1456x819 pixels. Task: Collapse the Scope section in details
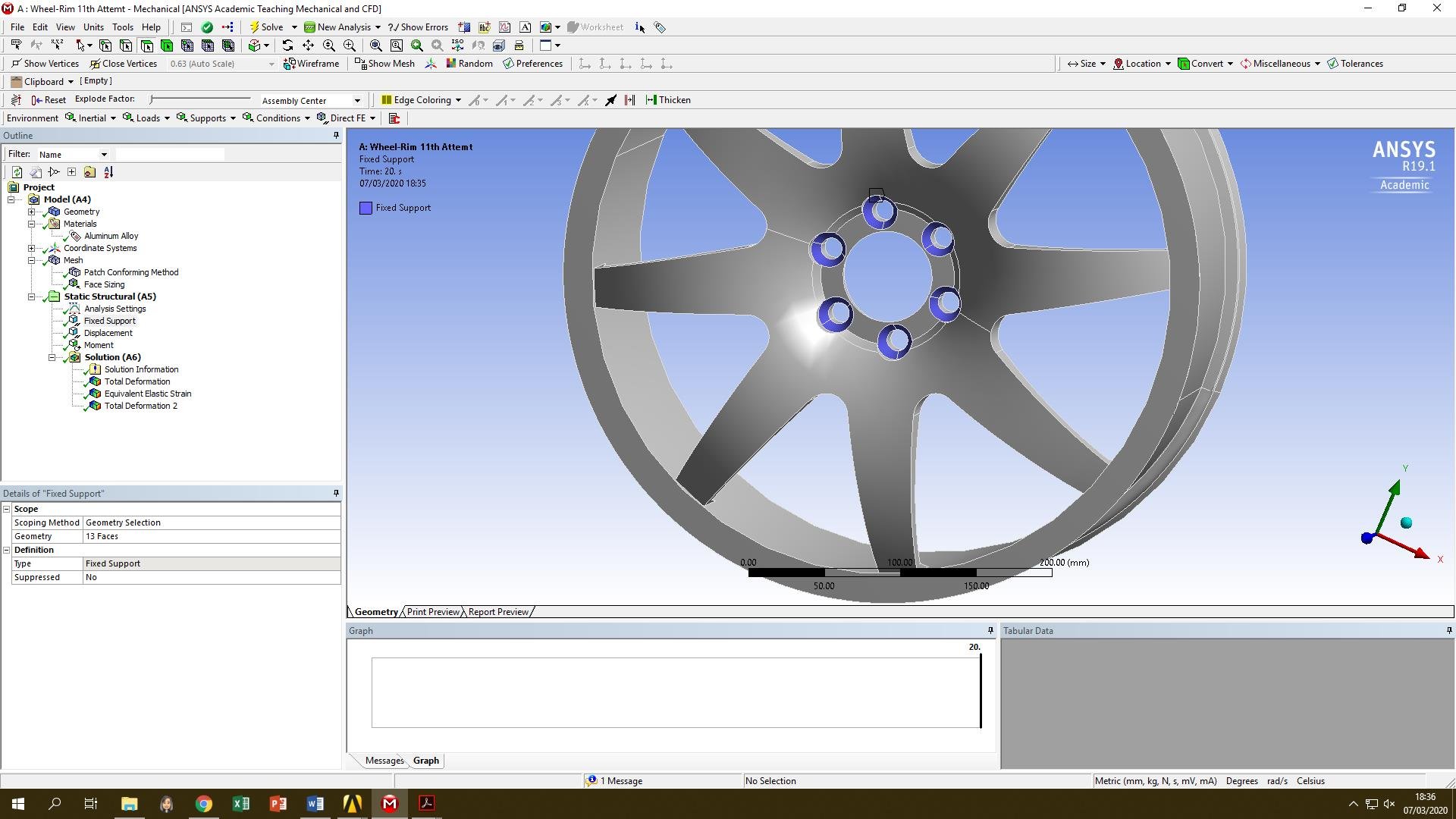[7, 510]
